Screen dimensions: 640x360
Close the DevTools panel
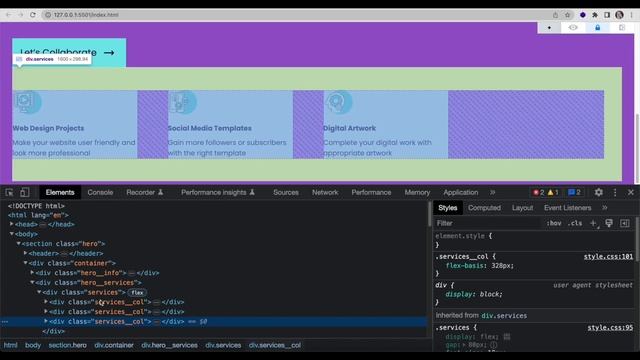pos(631,192)
